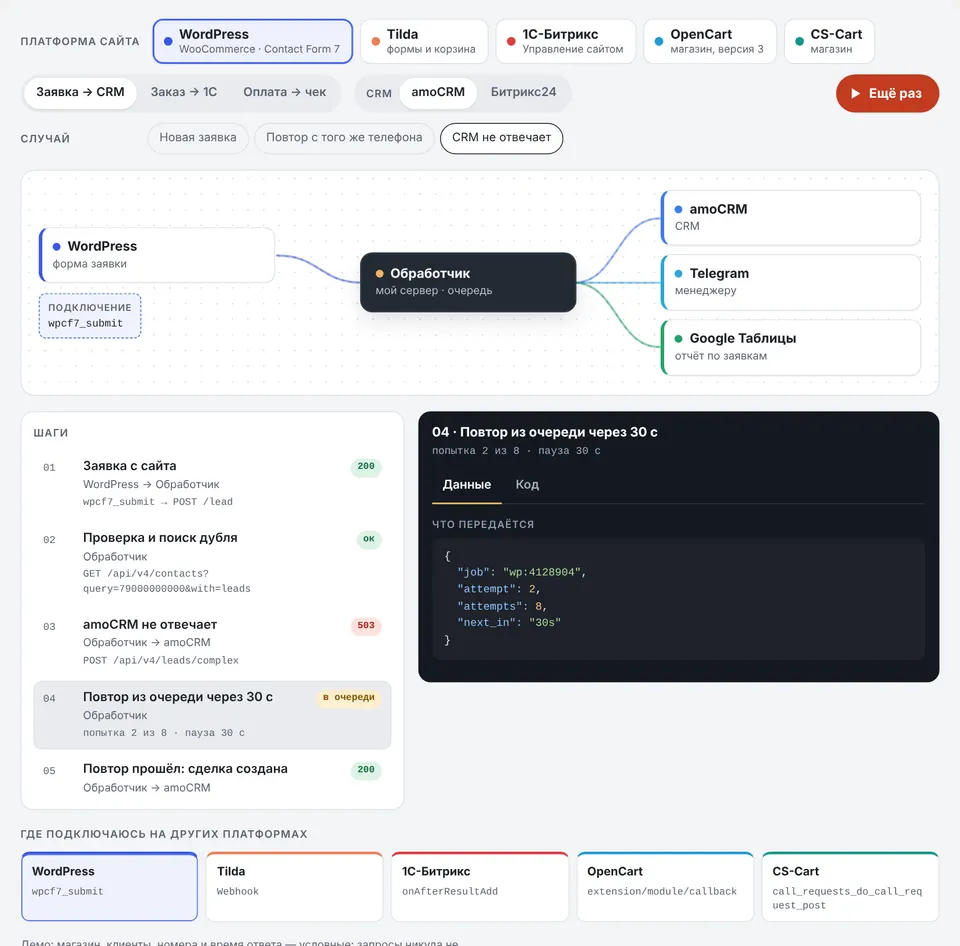
Task: Open step 04 Повтор из очереди
Action: (212, 715)
